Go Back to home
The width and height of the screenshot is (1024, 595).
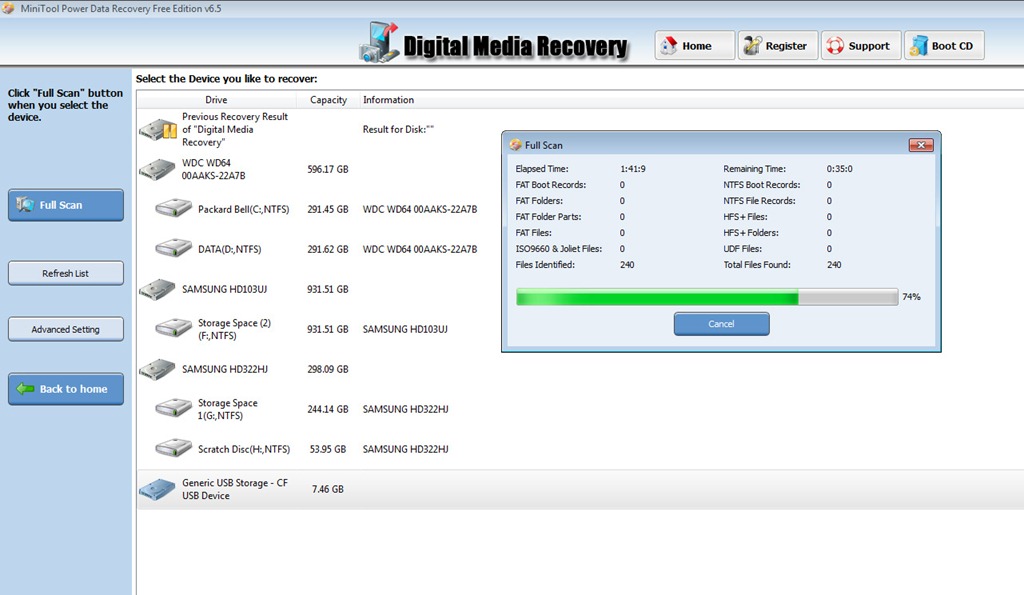click(66, 389)
